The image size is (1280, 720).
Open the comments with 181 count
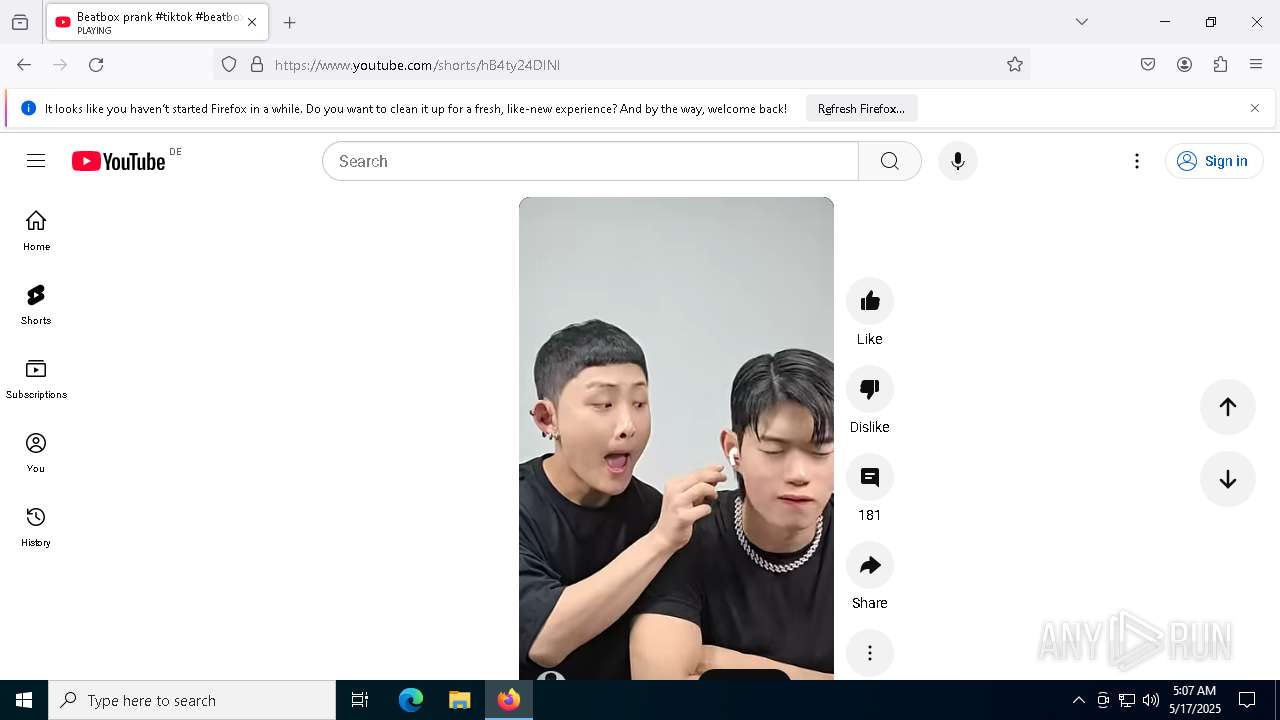pyautogui.click(x=870, y=477)
